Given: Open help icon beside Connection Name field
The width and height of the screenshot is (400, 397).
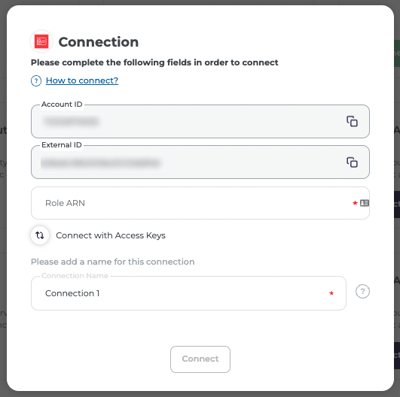Looking at the screenshot, I should 362,292.
